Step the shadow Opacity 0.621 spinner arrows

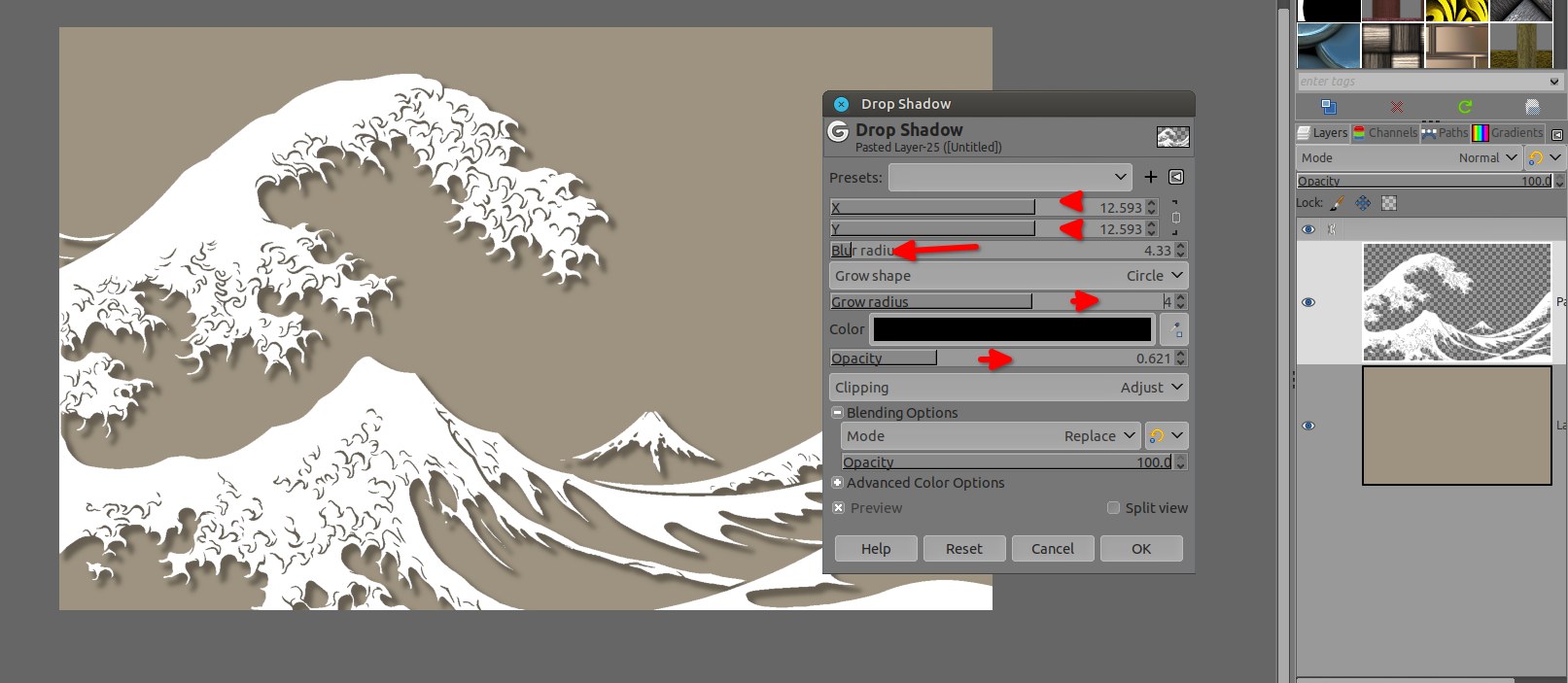[1180, 358]
